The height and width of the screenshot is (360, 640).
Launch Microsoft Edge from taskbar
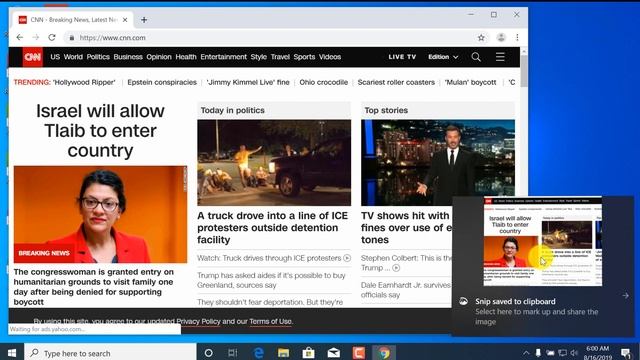click(x=258, y=353)
